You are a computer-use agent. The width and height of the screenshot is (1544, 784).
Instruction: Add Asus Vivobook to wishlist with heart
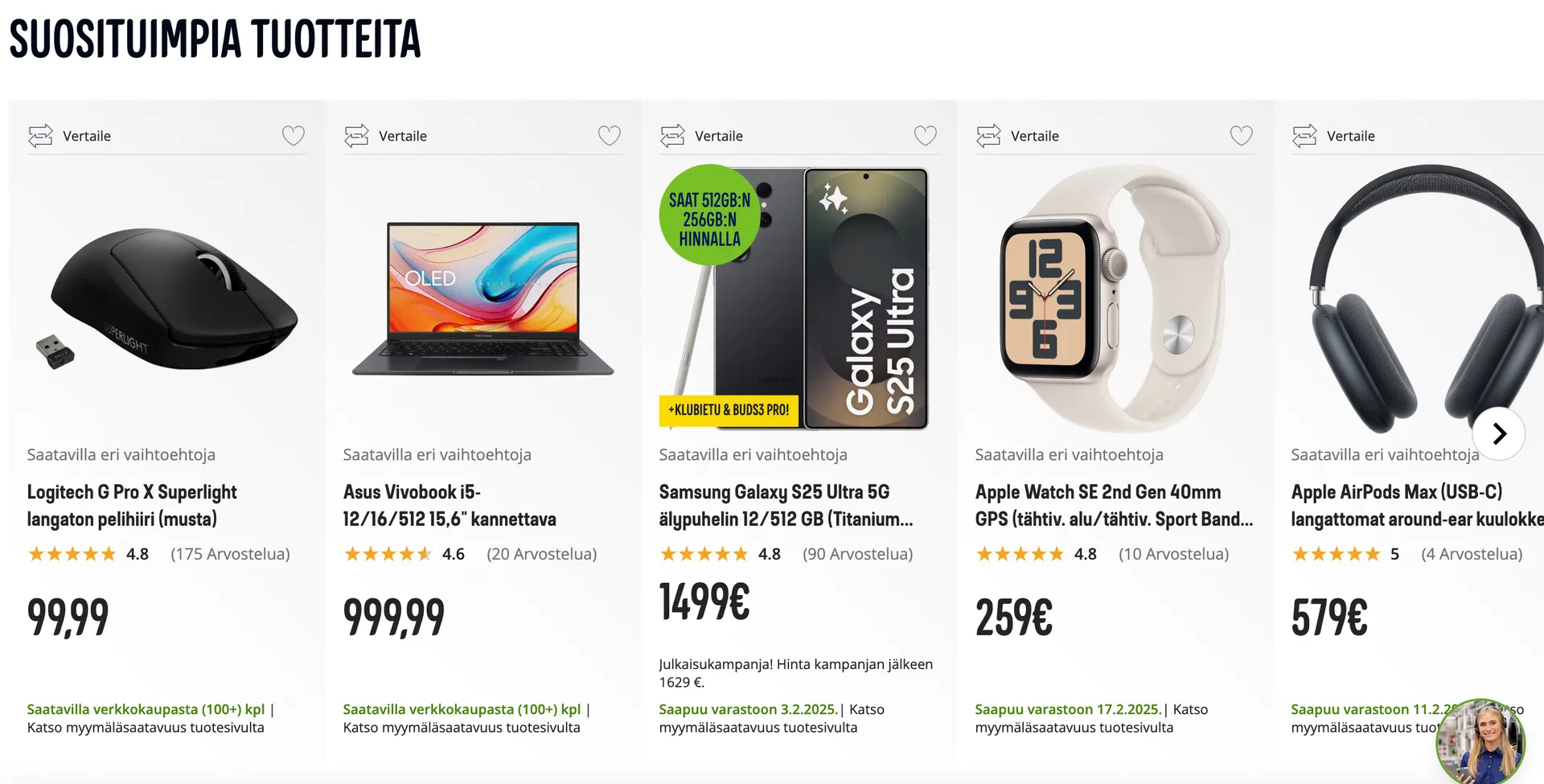(x=610, y=136)
